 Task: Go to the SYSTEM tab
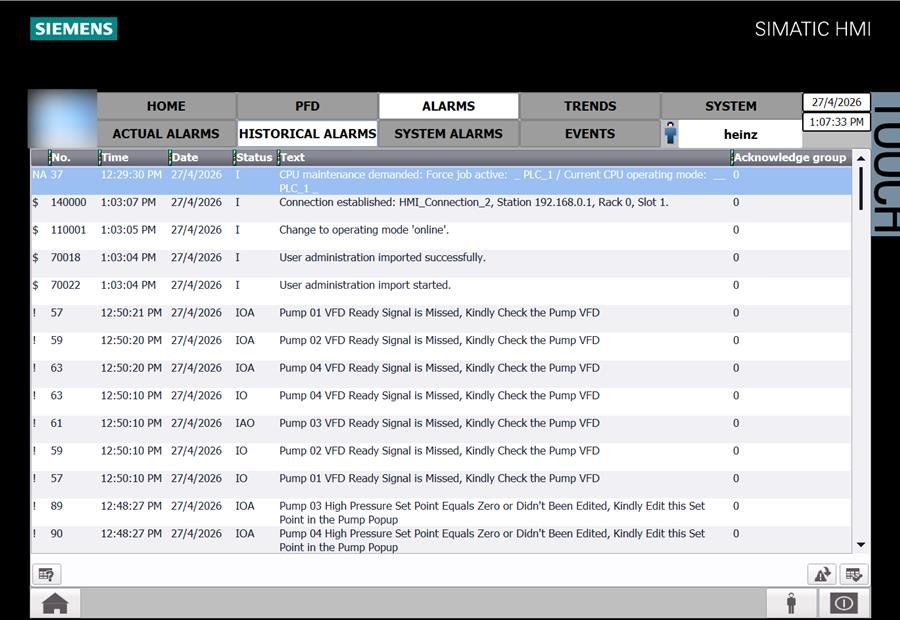tap(731, 106)
